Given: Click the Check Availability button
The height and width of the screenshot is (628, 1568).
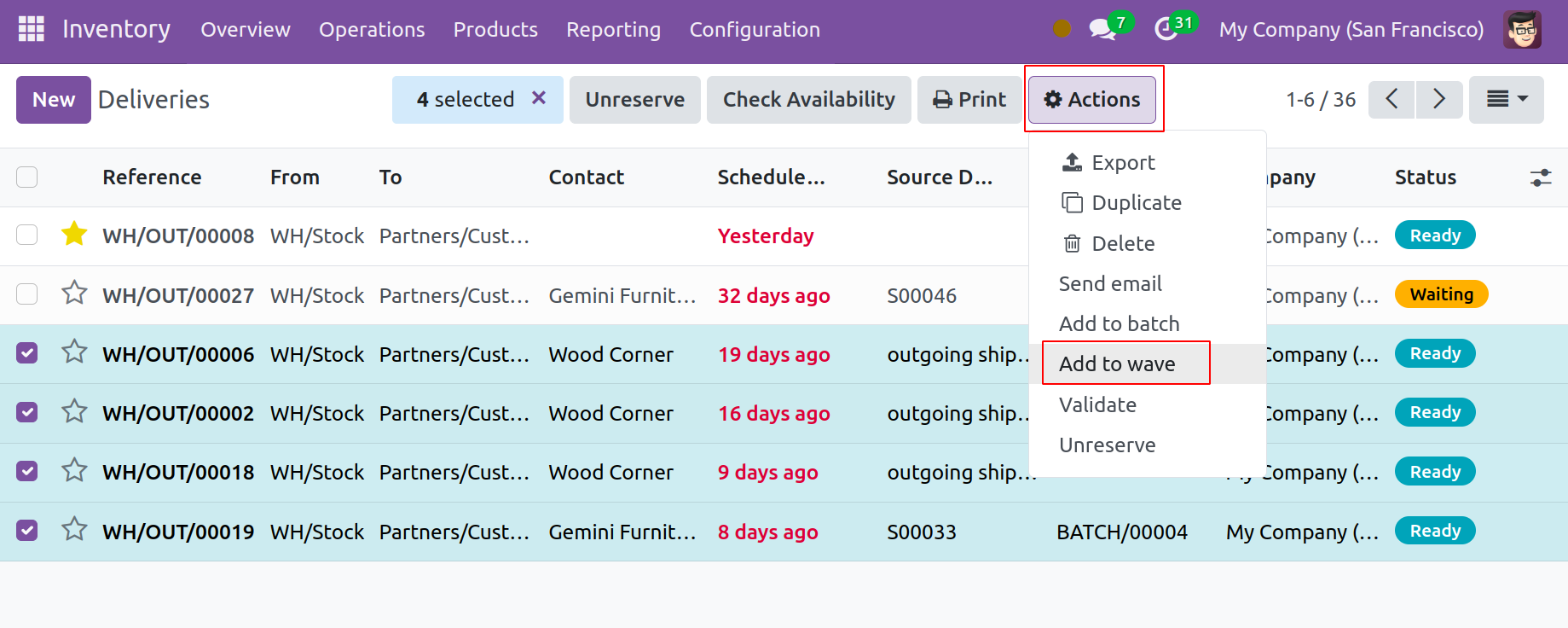Looking at the screenshot, I should [808, 100].
